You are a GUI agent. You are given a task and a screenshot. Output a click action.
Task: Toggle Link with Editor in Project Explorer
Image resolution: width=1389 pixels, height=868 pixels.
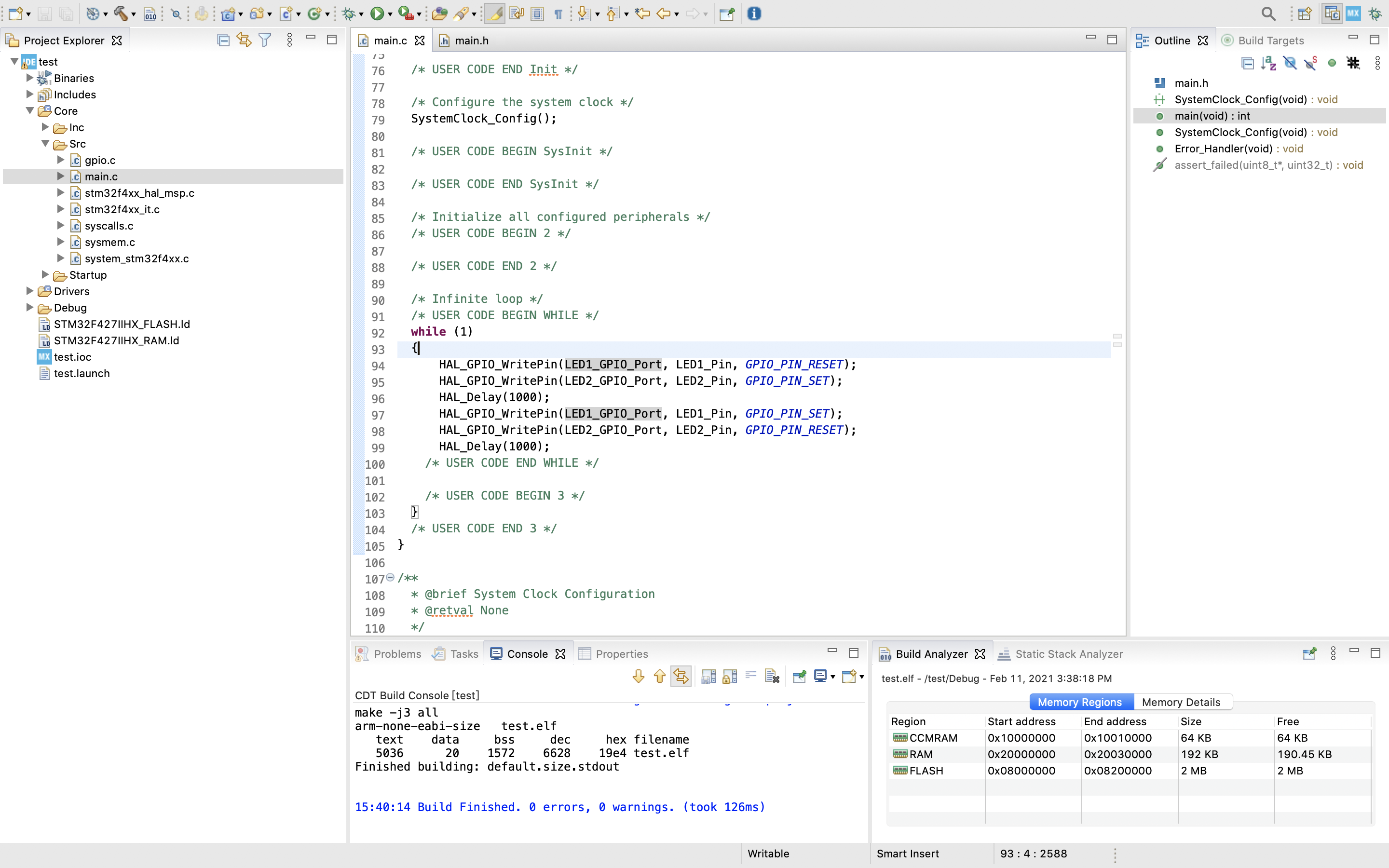244,40
